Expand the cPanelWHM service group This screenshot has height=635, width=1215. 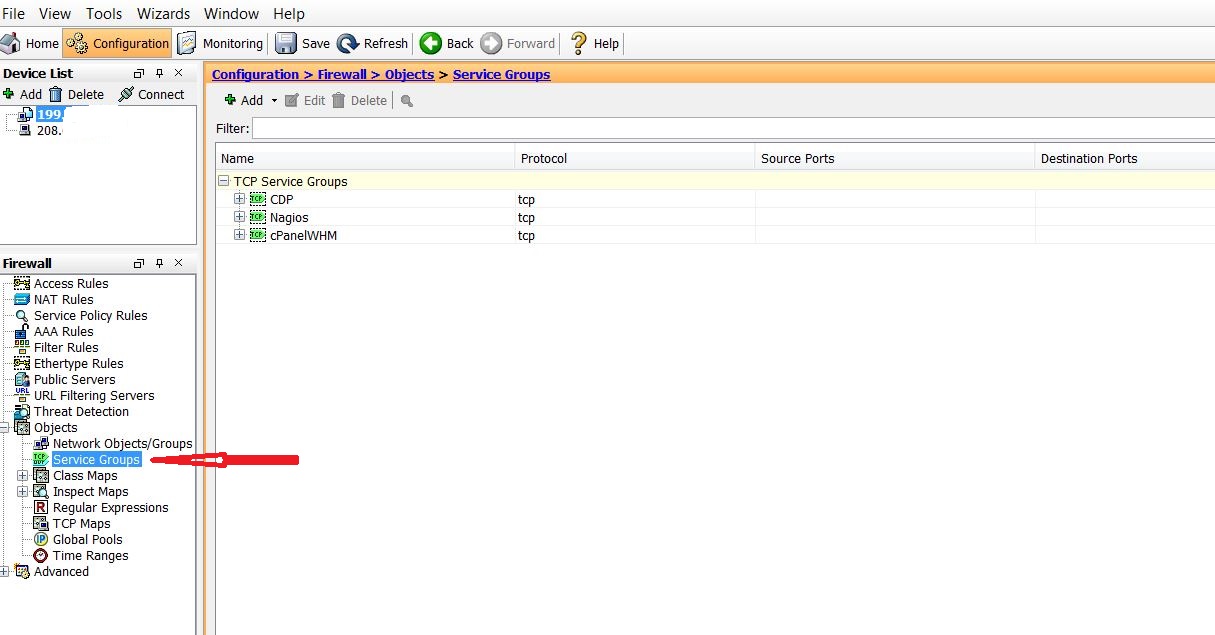tap(239, 235)
